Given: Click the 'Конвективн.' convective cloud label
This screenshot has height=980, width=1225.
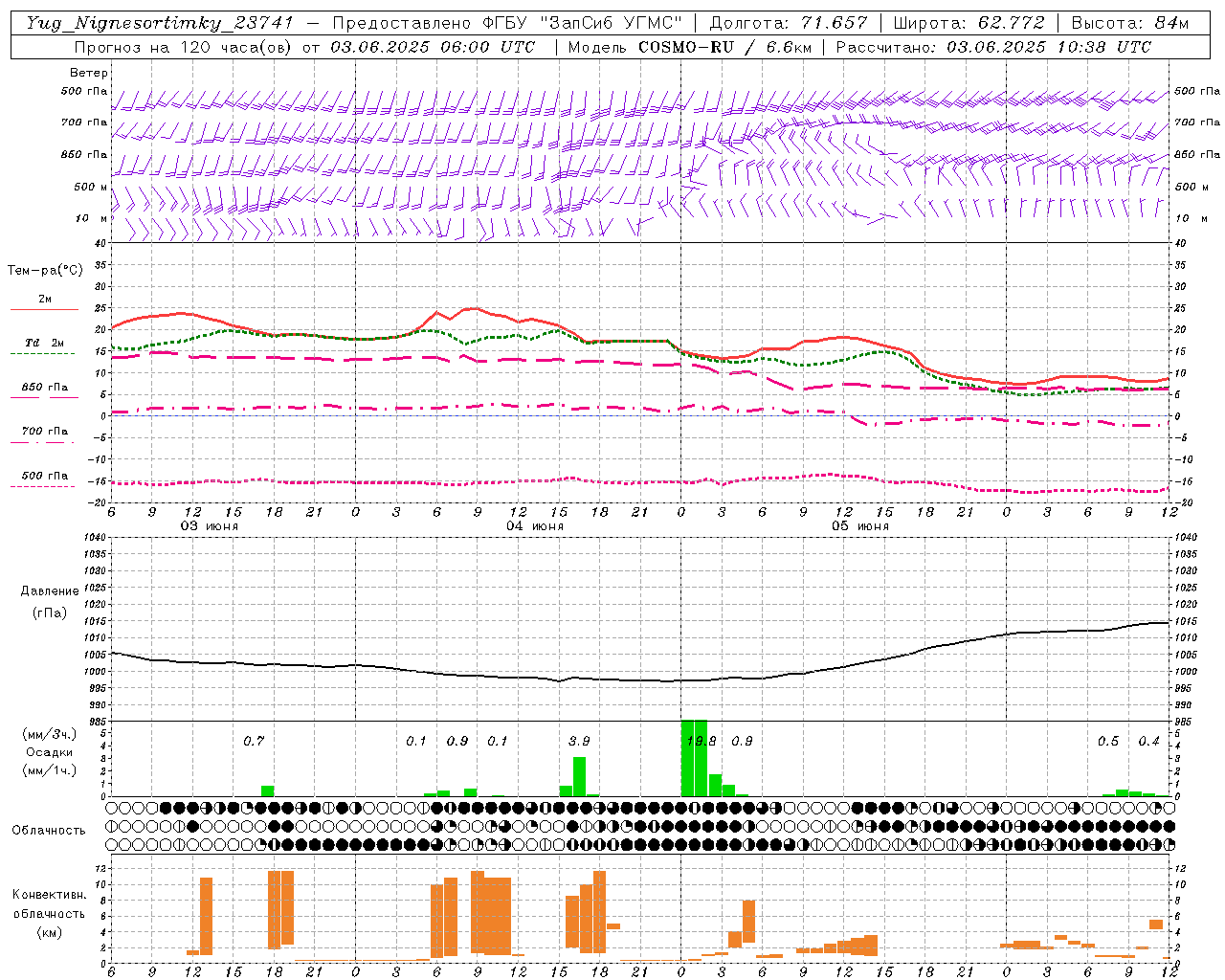Looking at the screenshot, I should click(x=49, y=895).
